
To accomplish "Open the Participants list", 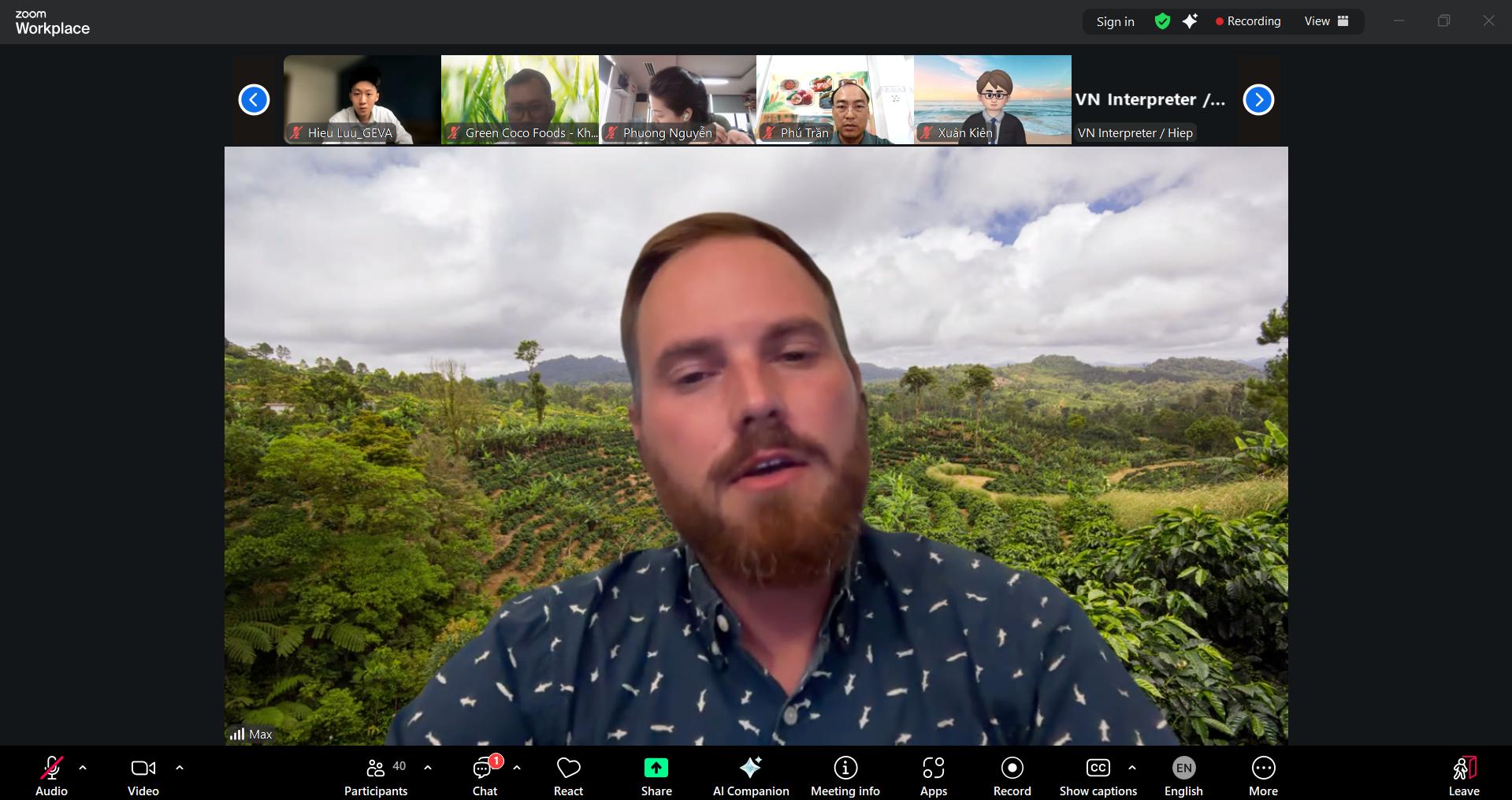I will tap(376, 776).
